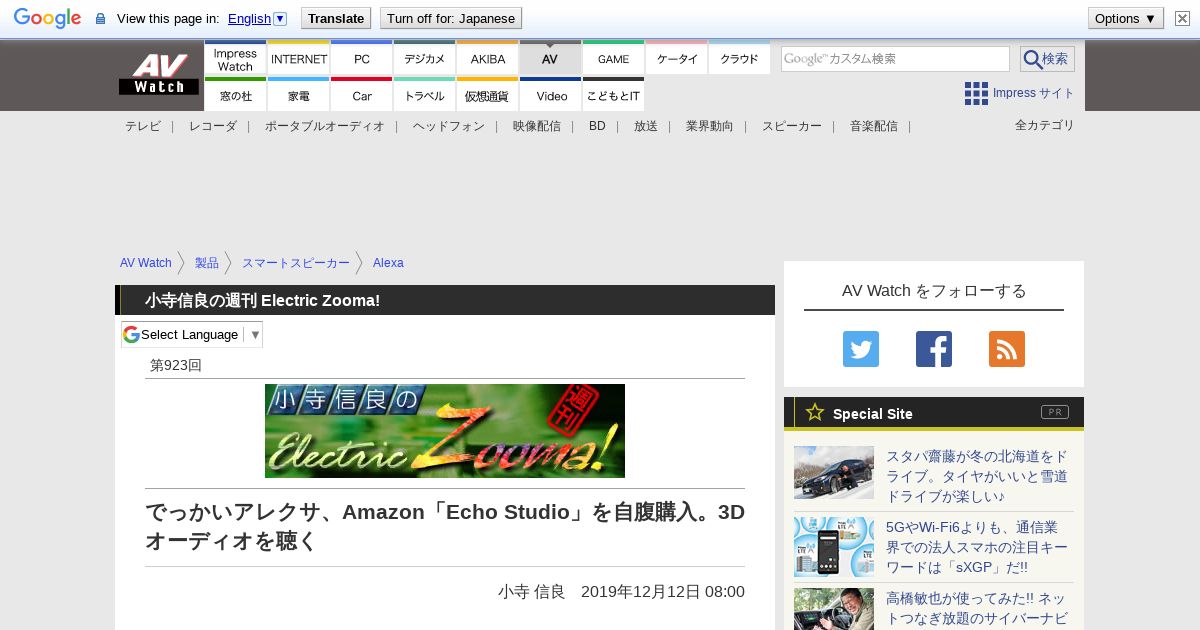
Task: Open the こどもとIT tab
Action: [x=614, y=95]
